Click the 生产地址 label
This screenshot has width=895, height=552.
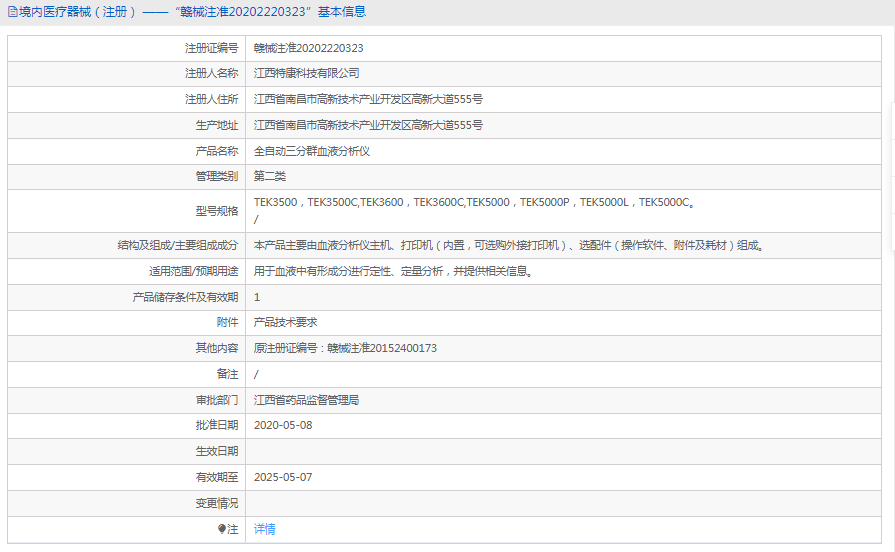point(217,125)
